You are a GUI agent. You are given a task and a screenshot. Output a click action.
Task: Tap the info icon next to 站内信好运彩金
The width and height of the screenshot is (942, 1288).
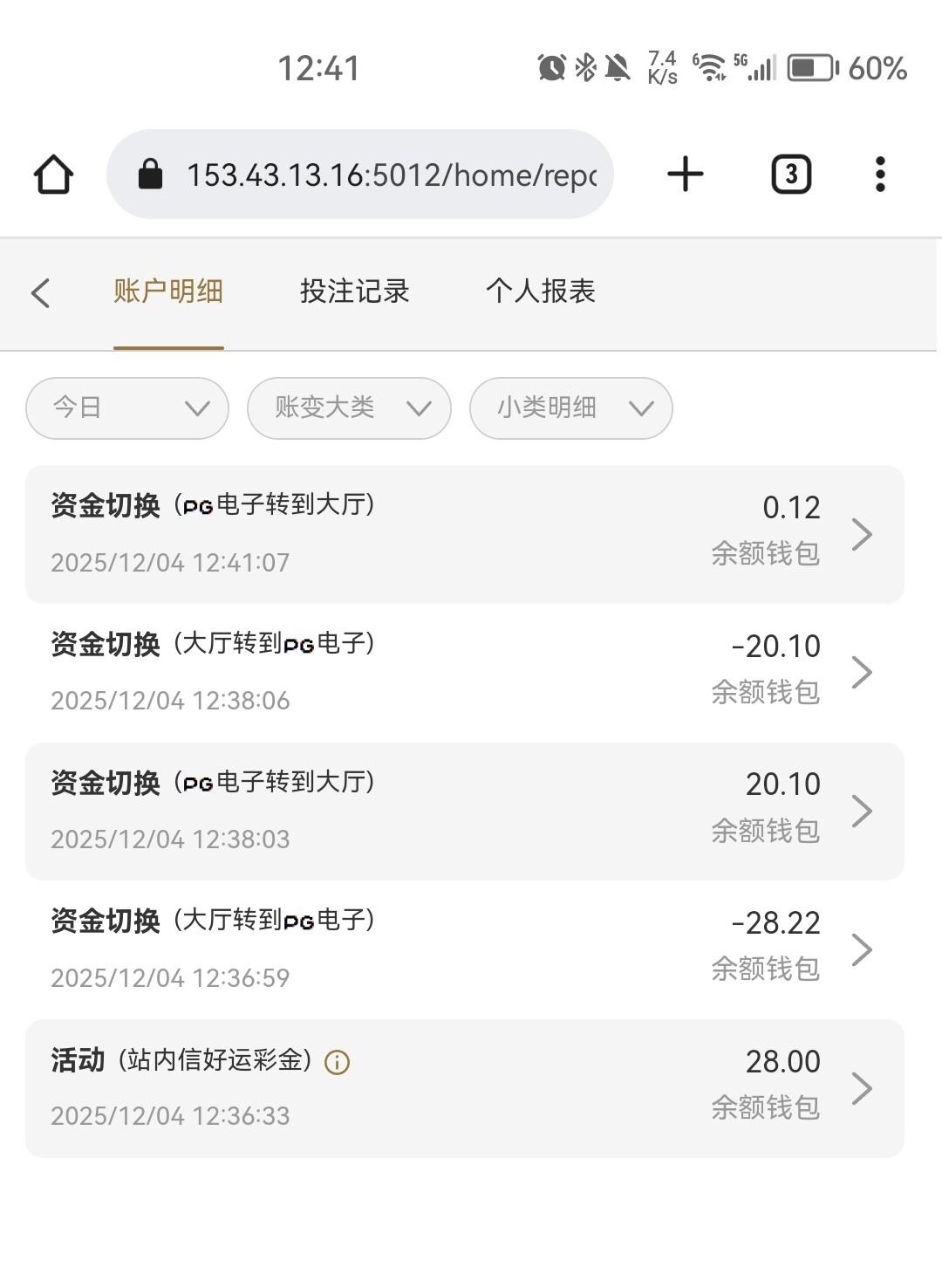click(337, 1062)
